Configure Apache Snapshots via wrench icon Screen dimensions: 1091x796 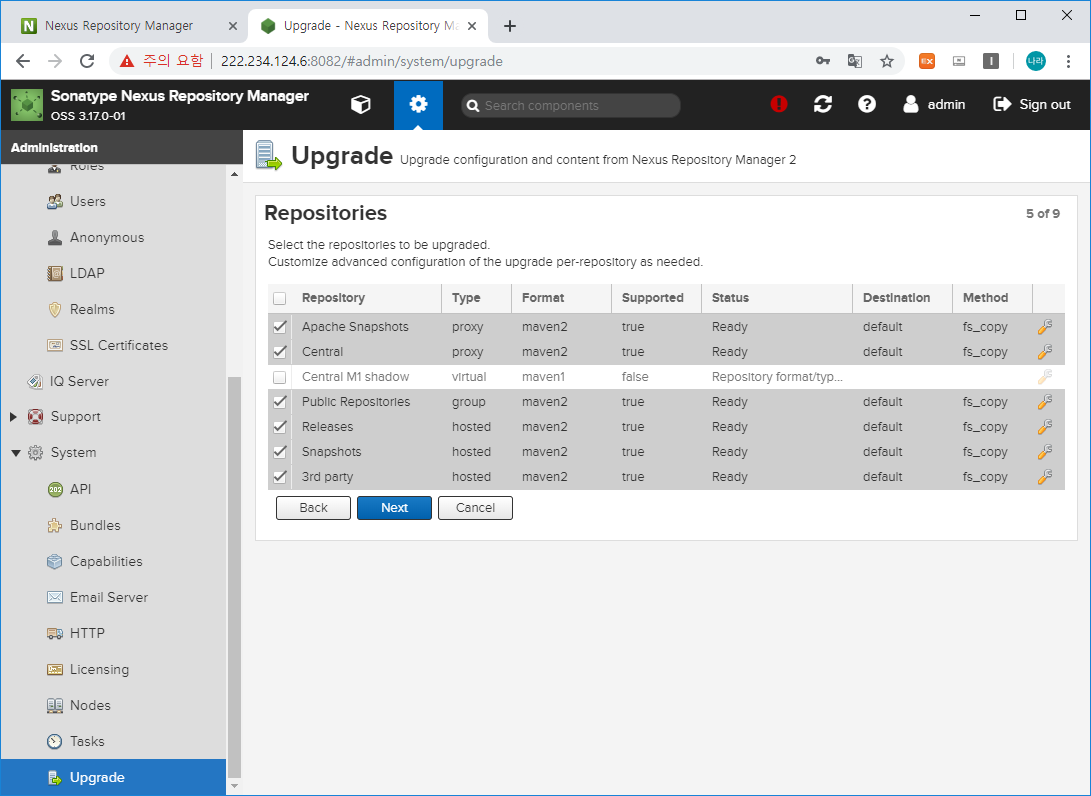point(1044,326)
